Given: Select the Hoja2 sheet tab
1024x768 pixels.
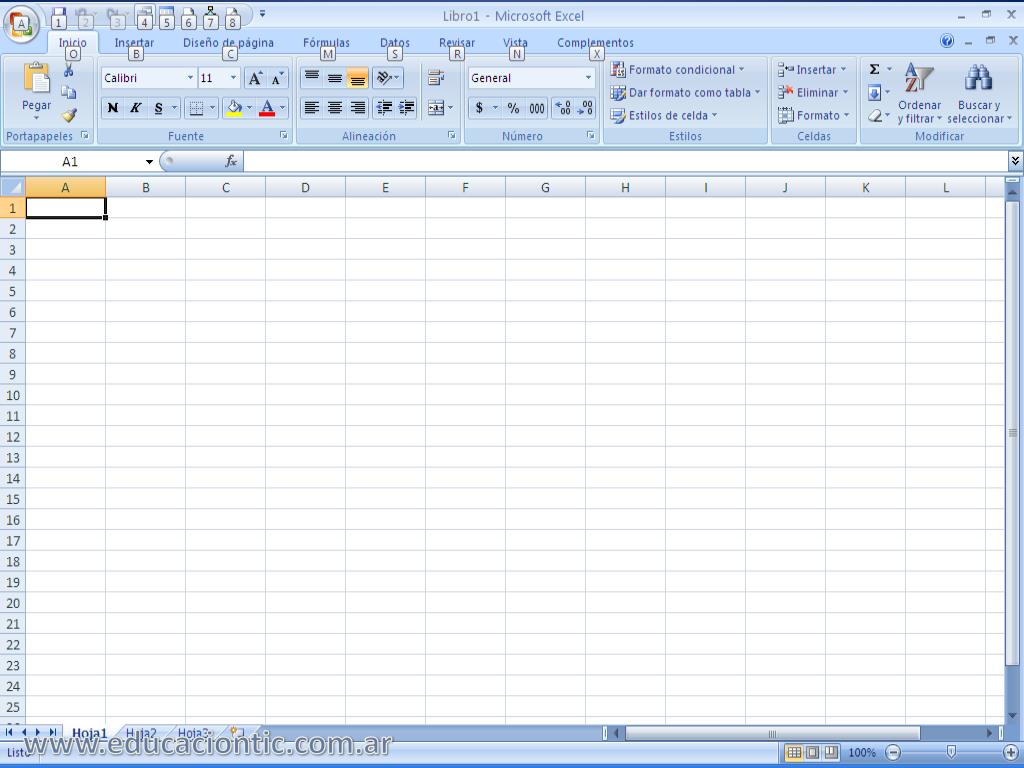Looking at the screenshot, I should pyautogui.click(x=141, y=733).
